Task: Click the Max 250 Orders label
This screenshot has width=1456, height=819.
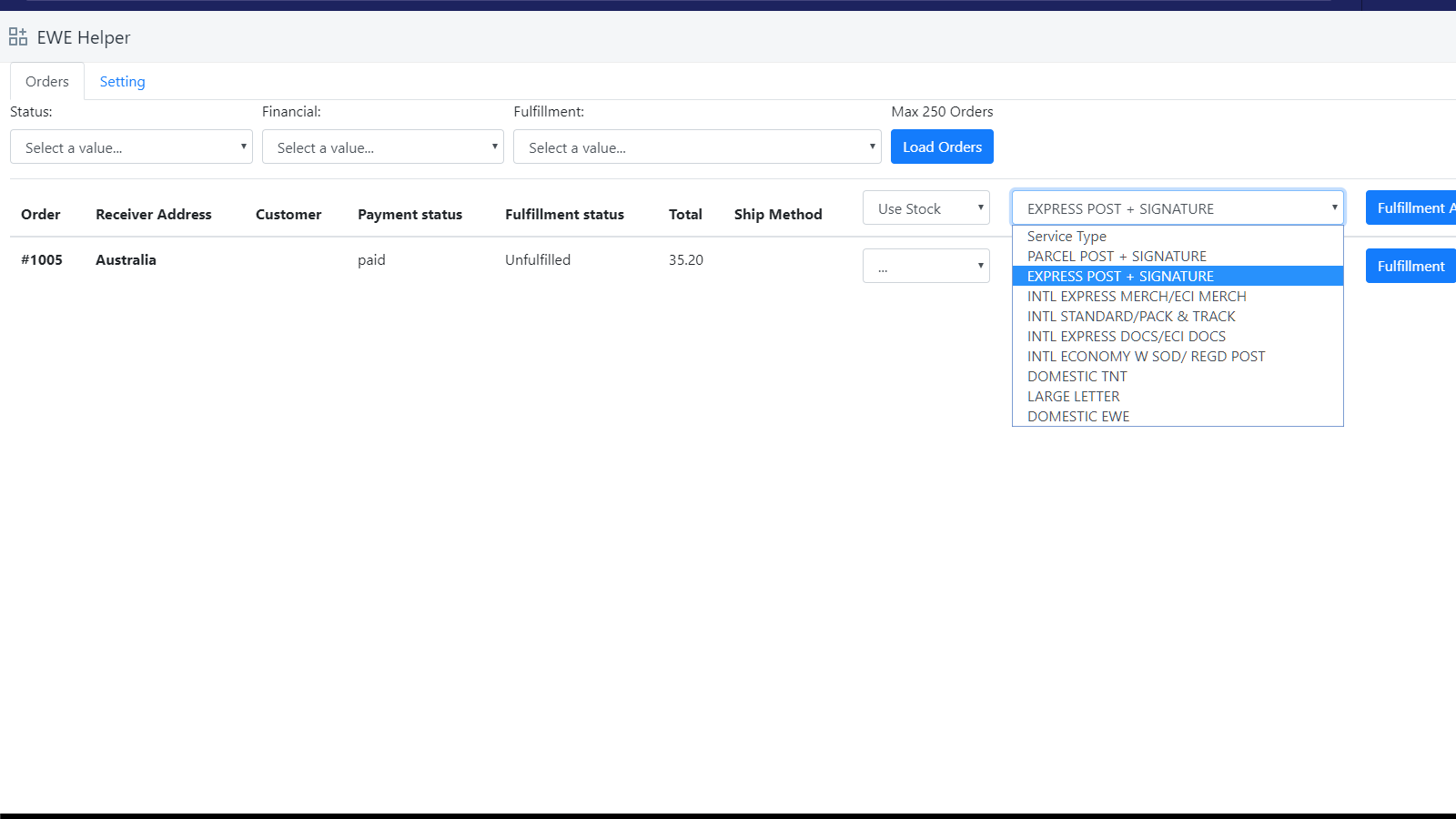Action: coord(942,111)
